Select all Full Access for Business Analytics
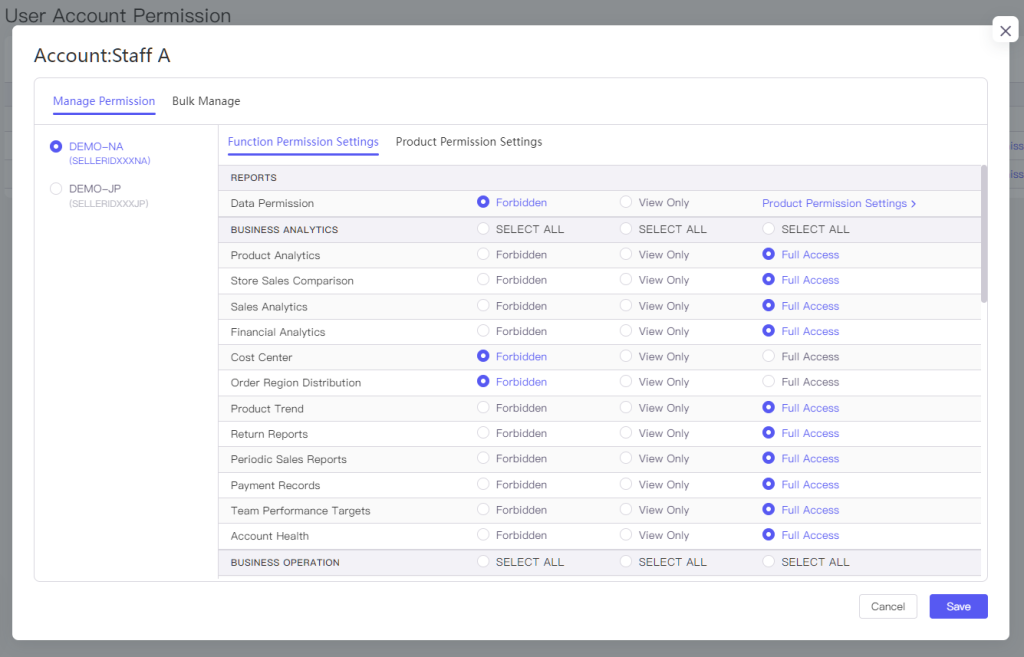This screenshot has height=657, width=1024. coord(769,229)
